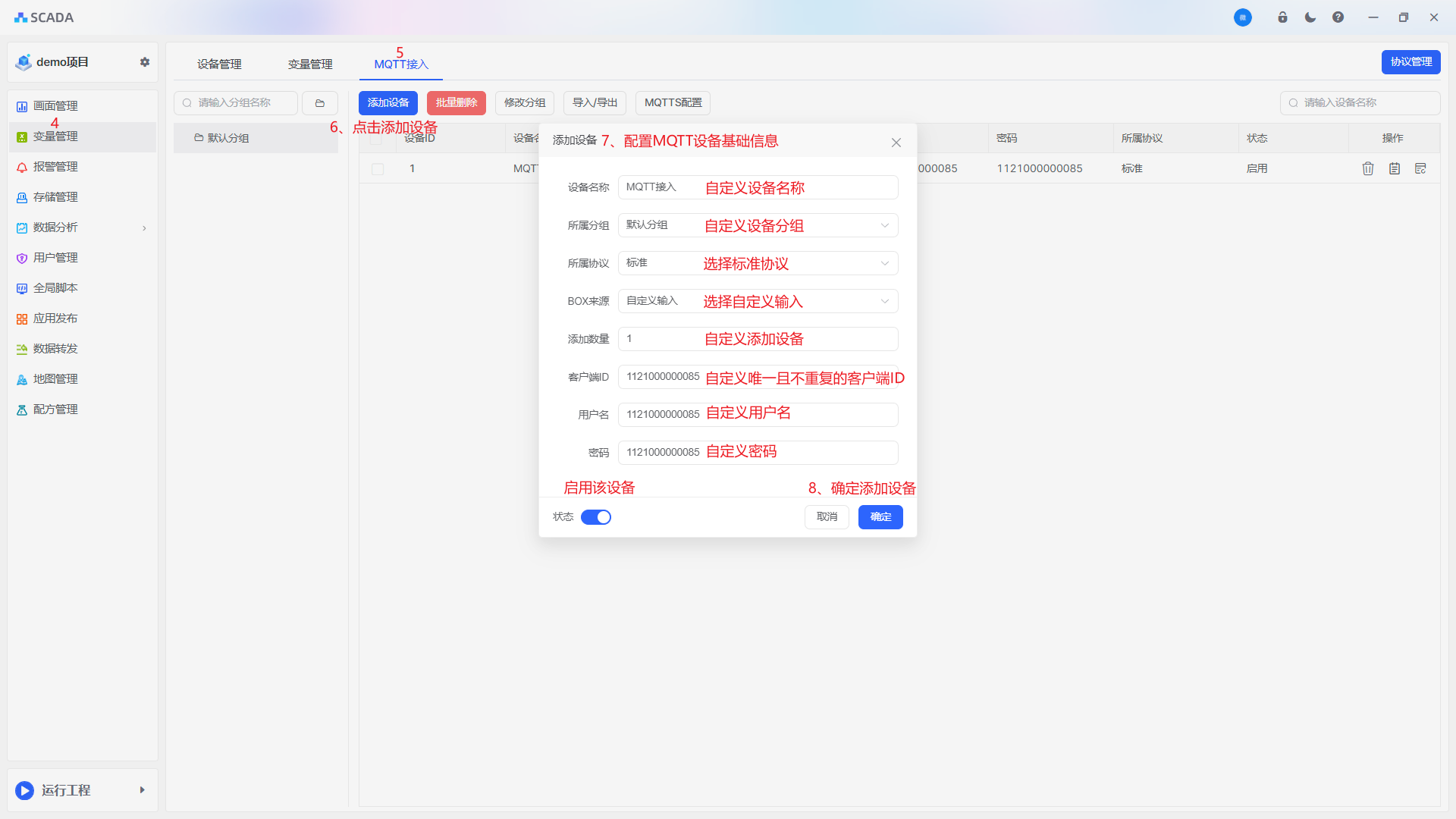Open 报警管理 in the sidebar
The height and width of the screenshot is (819, 1456).
coord(55,167)
